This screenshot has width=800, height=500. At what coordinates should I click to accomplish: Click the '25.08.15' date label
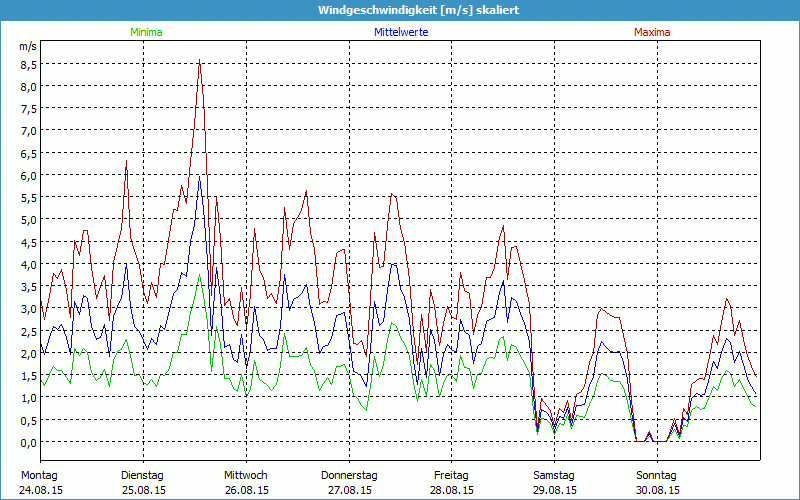point(144,490)
